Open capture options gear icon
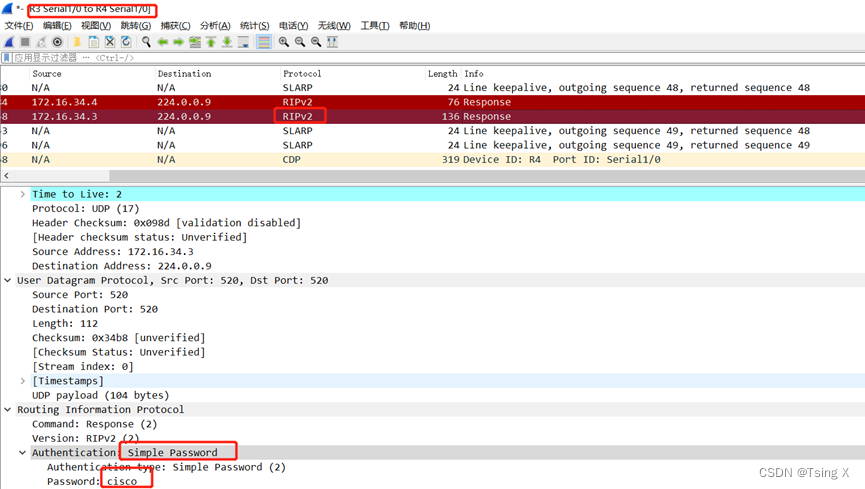The image size is (865, 489). 57,42
